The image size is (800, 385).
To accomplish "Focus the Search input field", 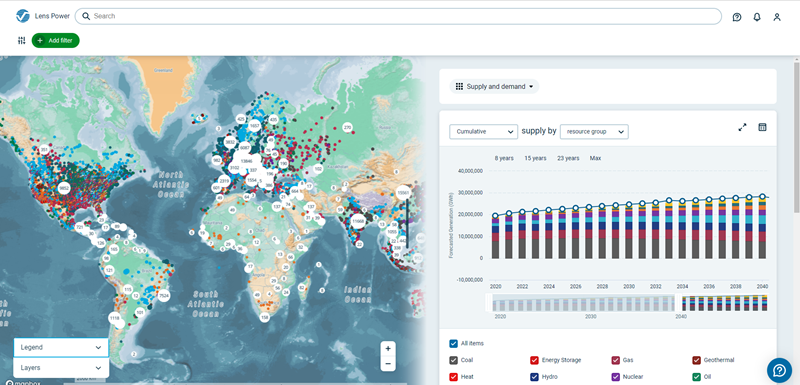I will pyautogui.click(x=398, y=16).
